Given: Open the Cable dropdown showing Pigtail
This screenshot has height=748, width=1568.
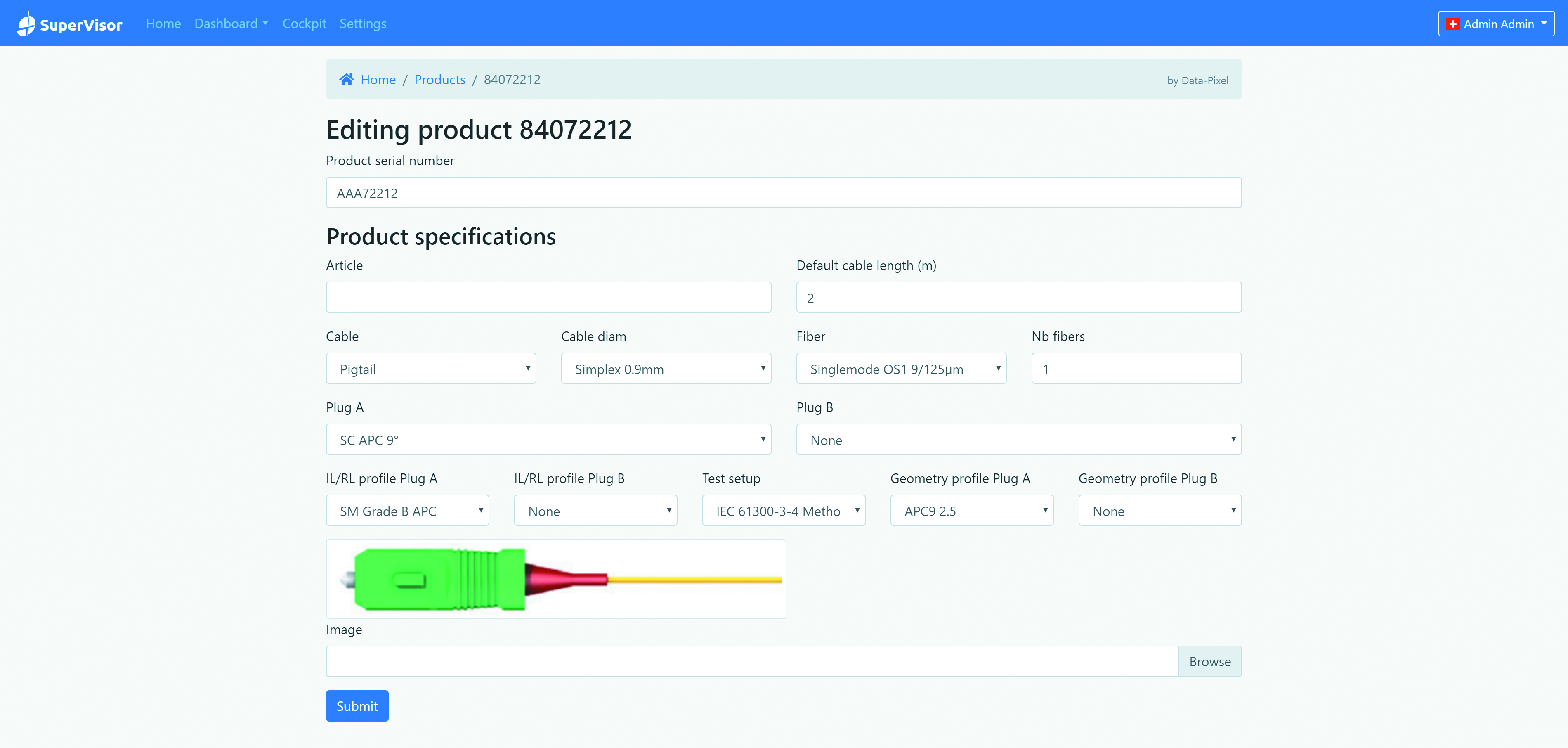Looking at the screenshot, I should (431, 369).
